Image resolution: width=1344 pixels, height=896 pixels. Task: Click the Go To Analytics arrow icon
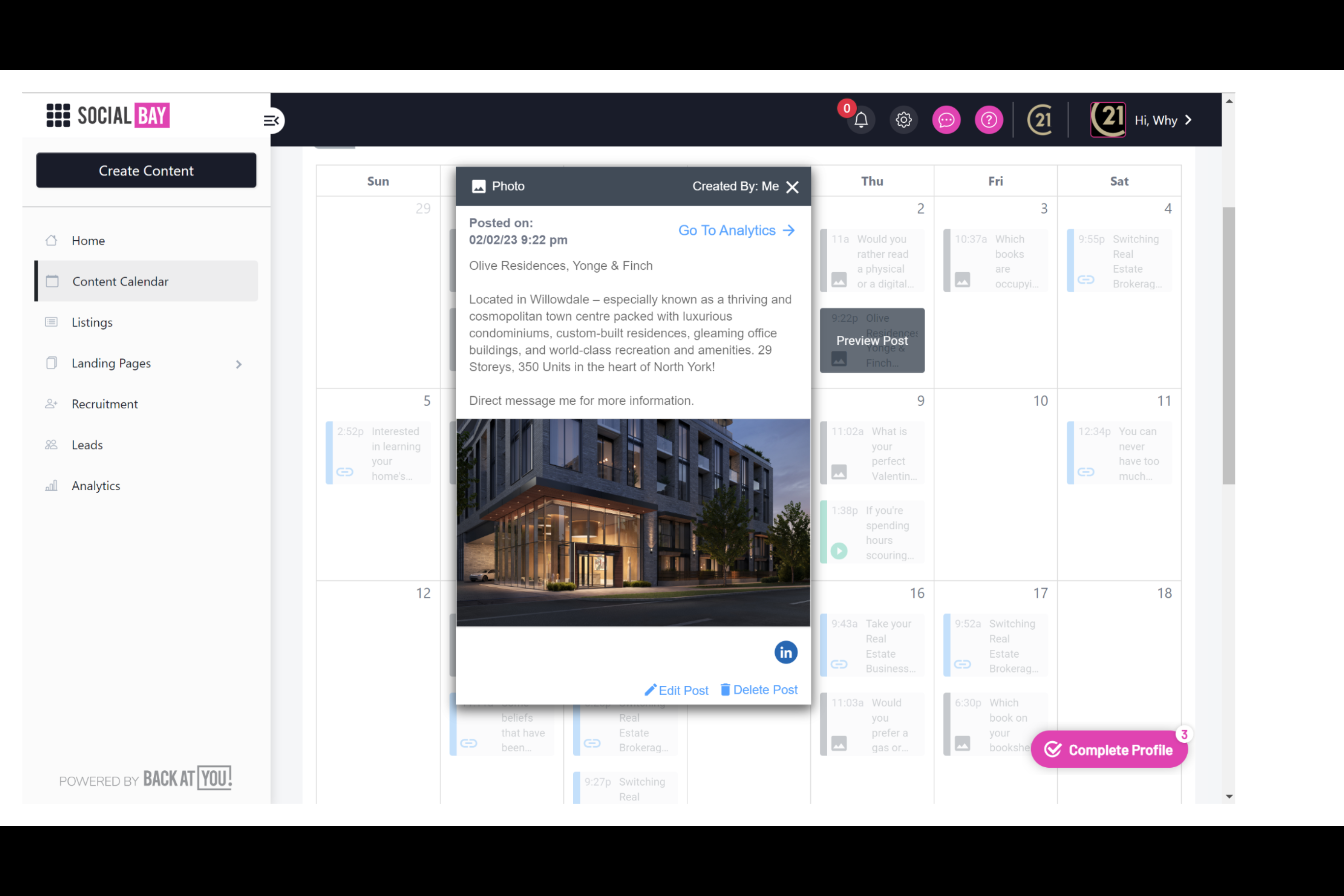tap(788, 230)
